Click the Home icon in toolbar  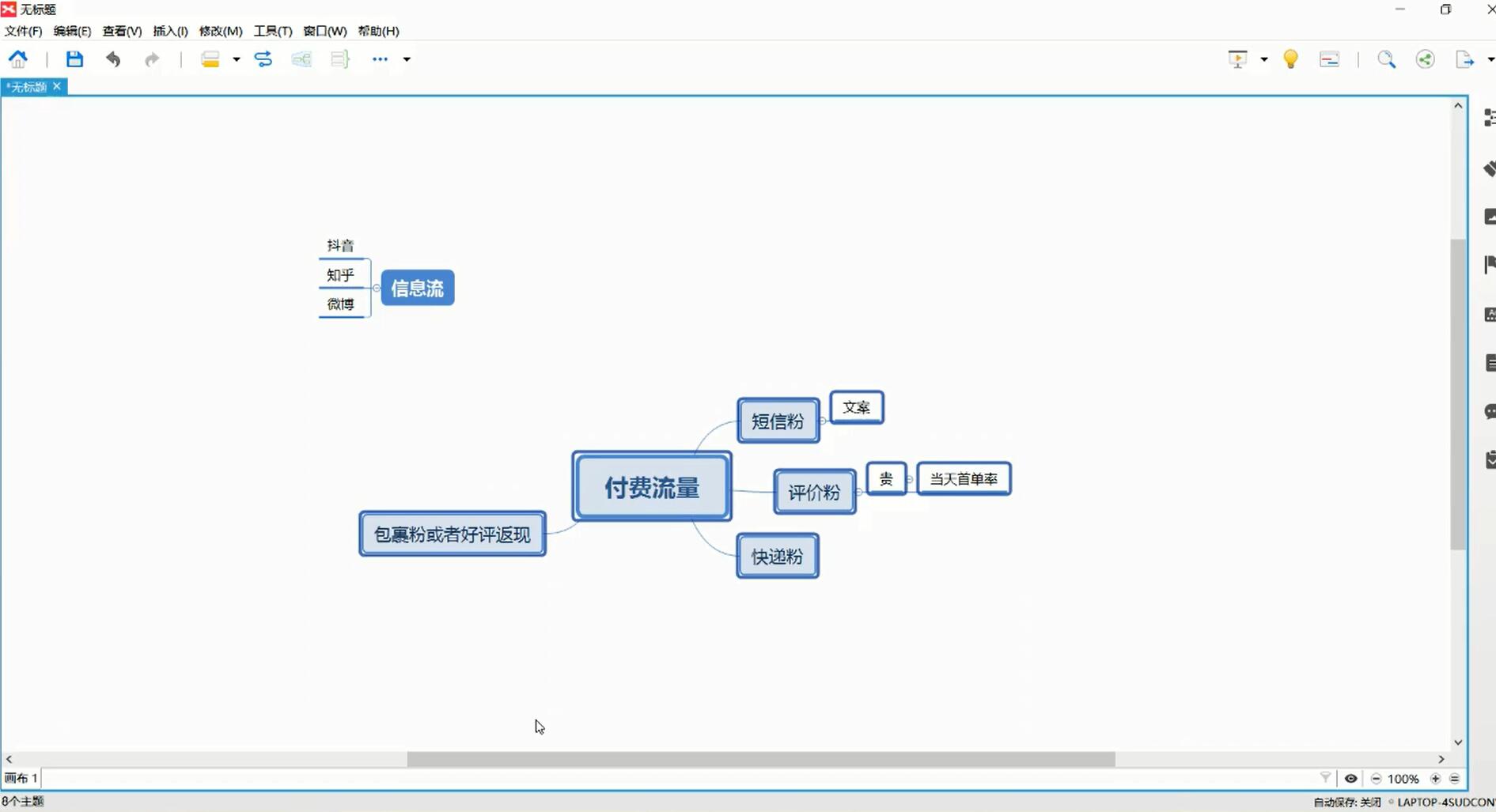[x=17, y=59]
